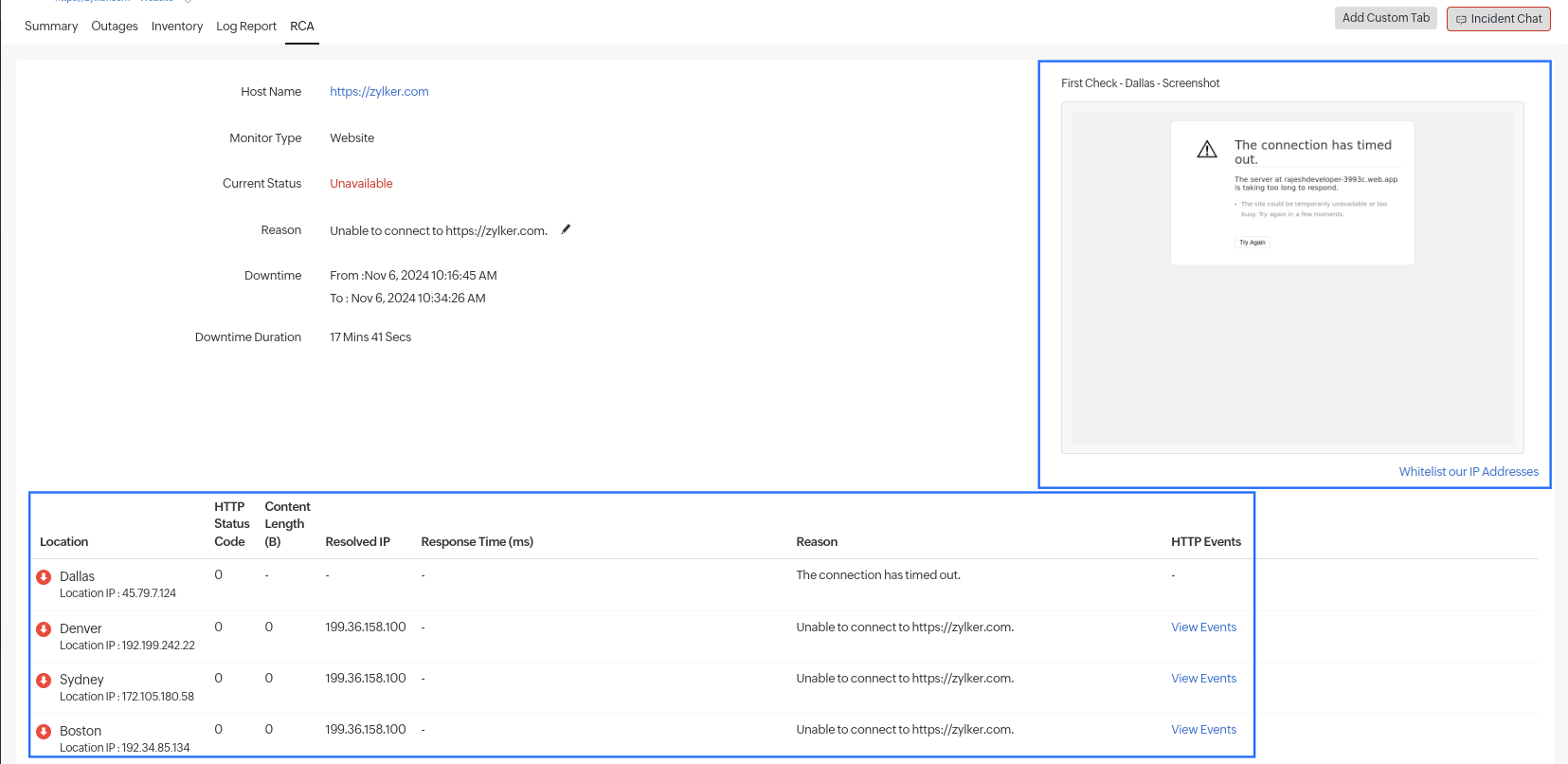The width and height of the screenshot is (1568, 764).
Task: Open the https://zylker.com host link
Action: coord(379,91)
